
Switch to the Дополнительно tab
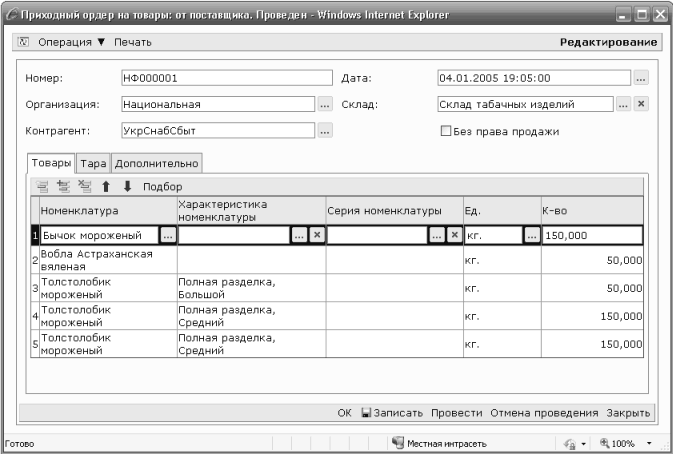[157, 163]
